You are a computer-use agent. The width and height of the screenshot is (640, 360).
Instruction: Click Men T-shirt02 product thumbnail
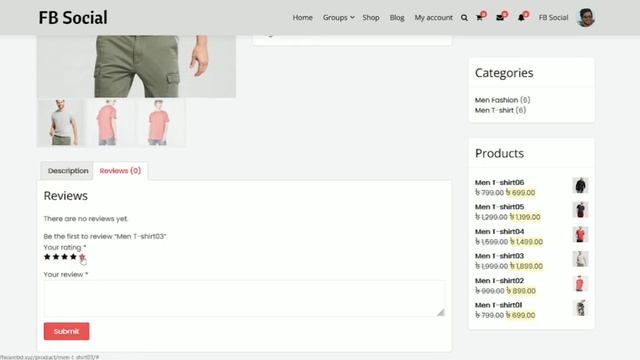580,284
